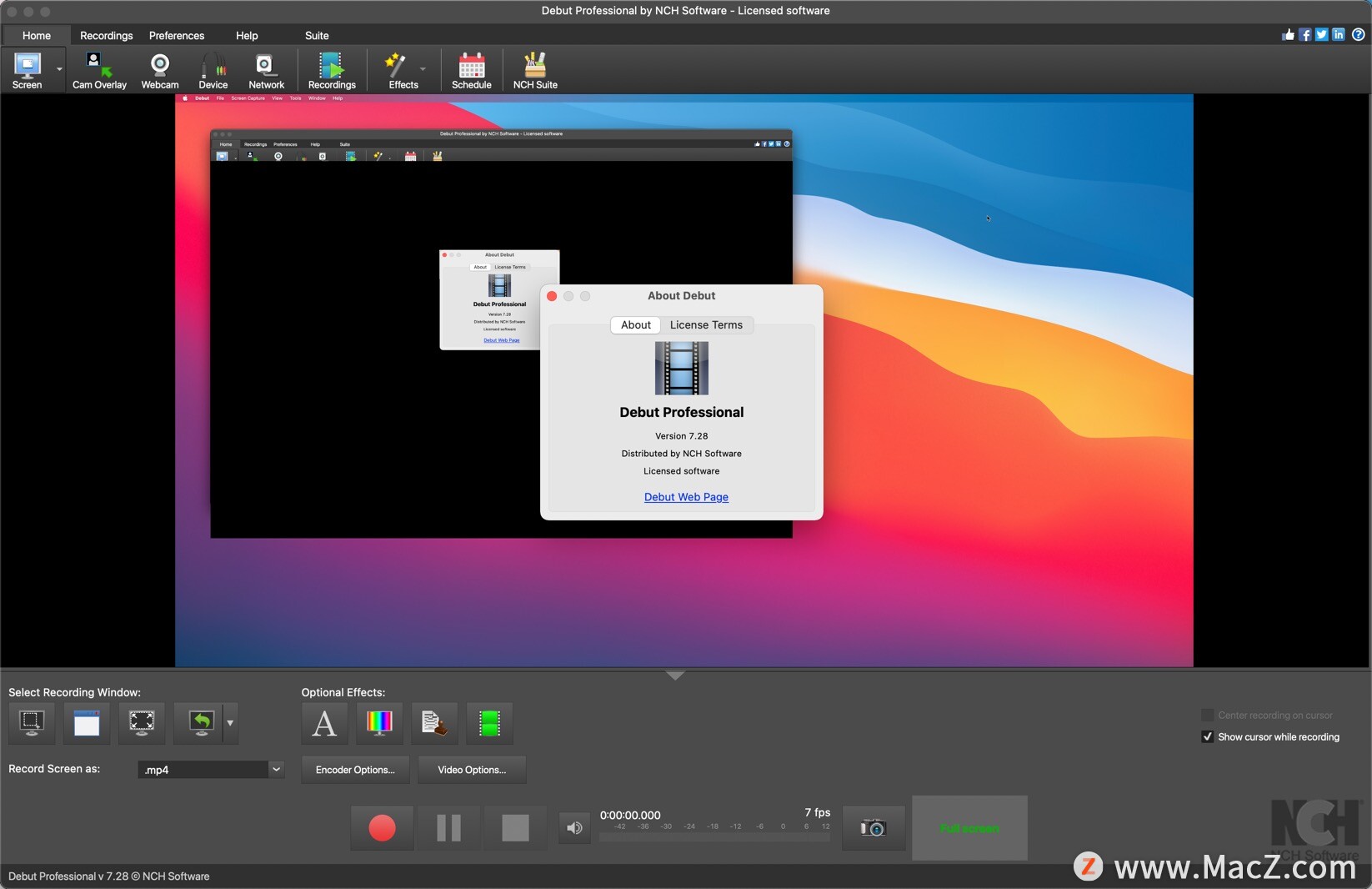Select the Network camera source
Viewport: 1372px width, 889px height.
click(x=266, y=70)
